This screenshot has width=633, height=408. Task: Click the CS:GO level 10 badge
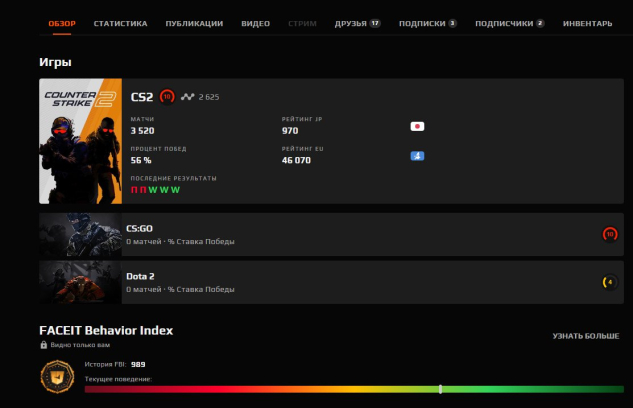click(609, 234)
